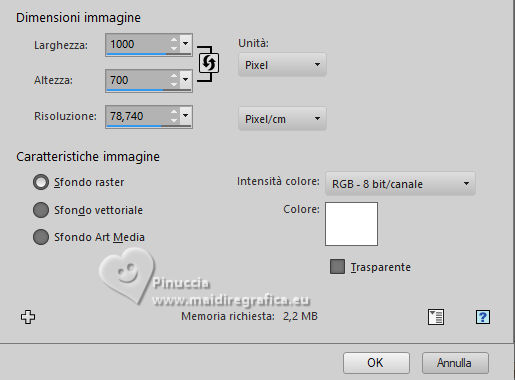Decrease Larghezza with the down stepper
515x380 pixels.
point(174,49)
